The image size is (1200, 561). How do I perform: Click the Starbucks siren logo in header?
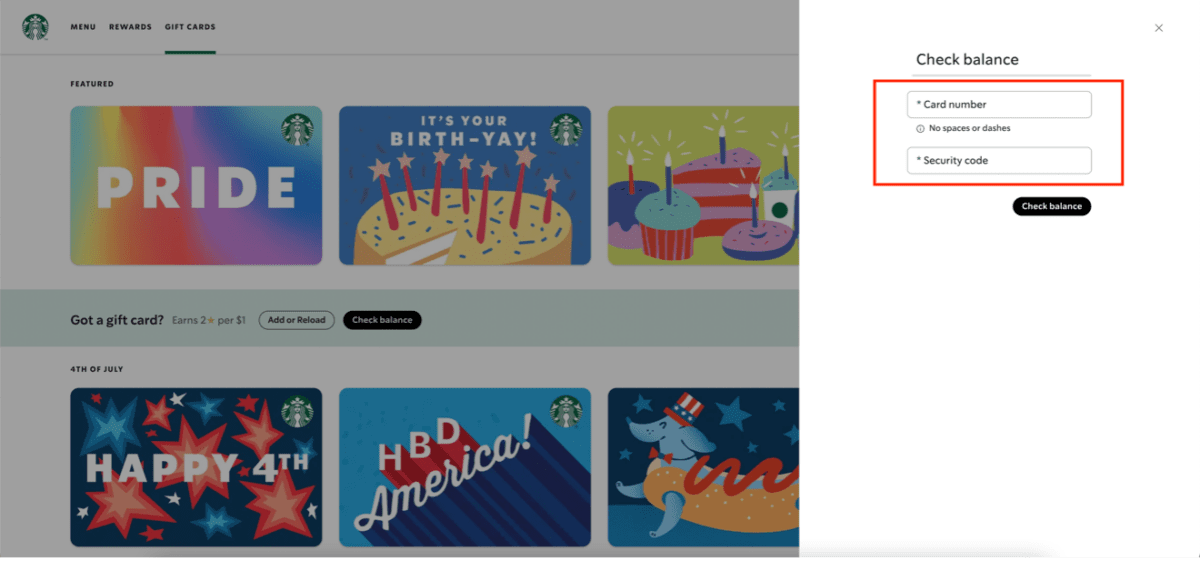[36, 27]
